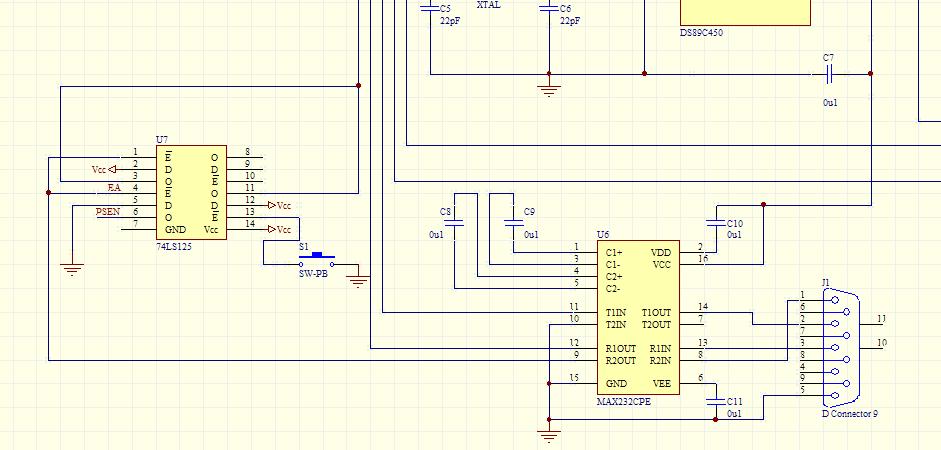Click the Vcc port at U7 pin 14

pyautogui.click(x=280, y=229)
